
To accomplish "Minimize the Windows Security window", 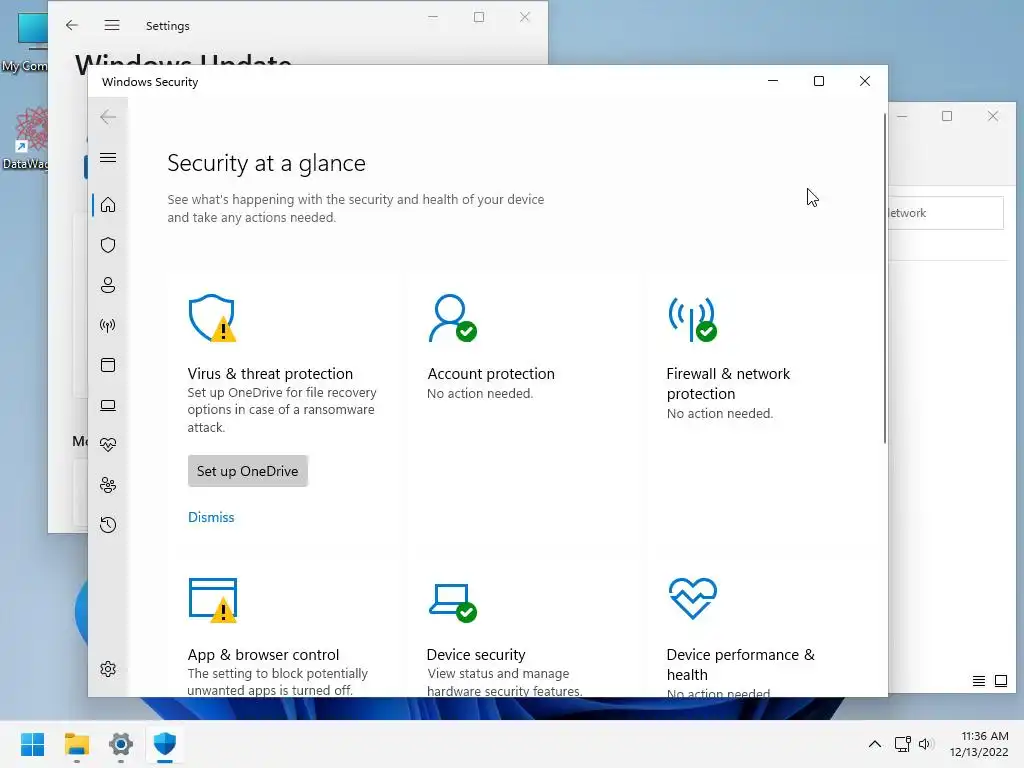I will pyautogui.click(x=773, y=81).
